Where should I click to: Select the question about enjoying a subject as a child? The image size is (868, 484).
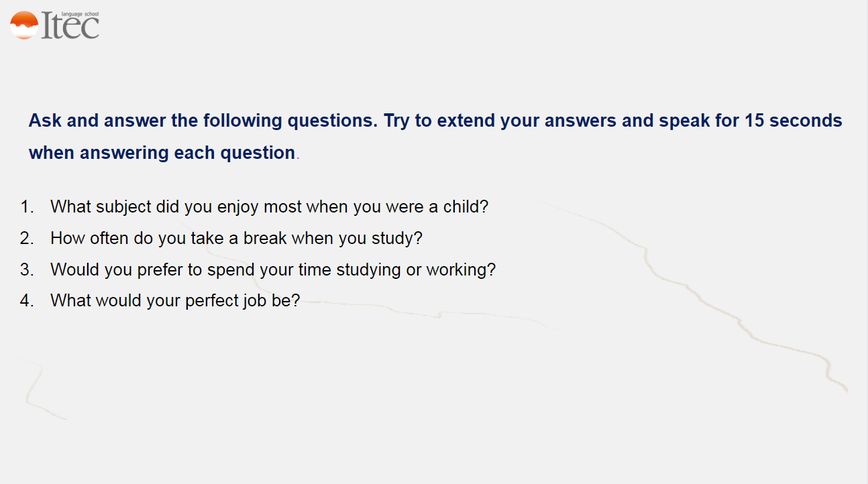(x=269, y=207)
